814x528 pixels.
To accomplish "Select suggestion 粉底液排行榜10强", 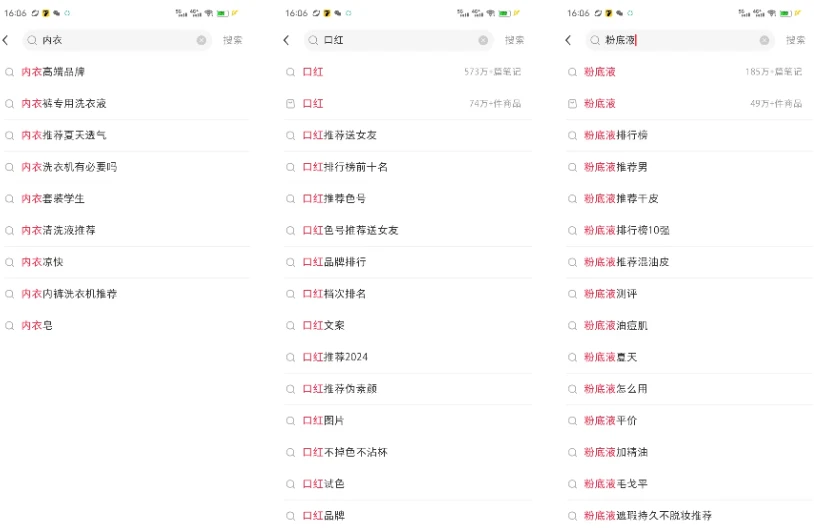I will click(x=627, y=230).
